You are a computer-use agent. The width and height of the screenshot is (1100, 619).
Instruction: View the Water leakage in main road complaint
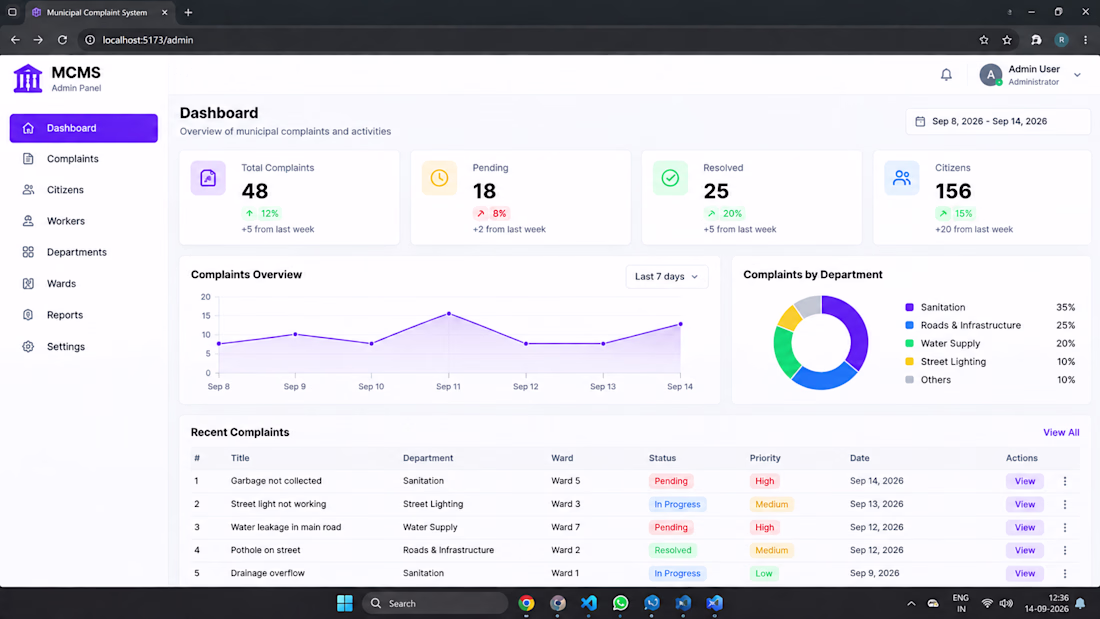pos(1024,527)
